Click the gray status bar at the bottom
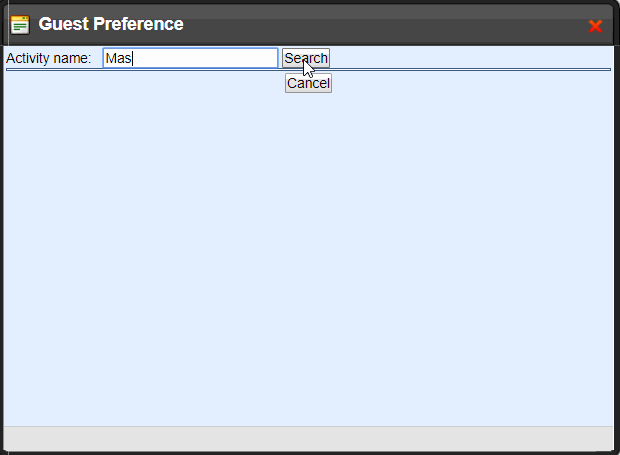 tap(308, 438)
